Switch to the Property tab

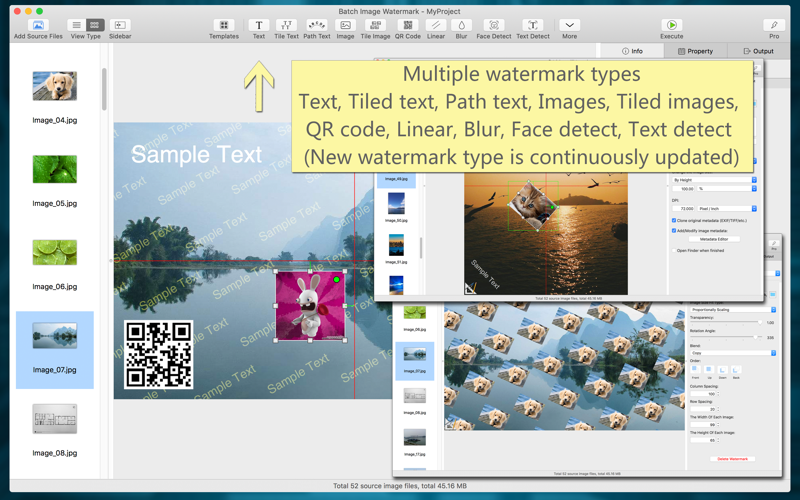click(695, 51)
